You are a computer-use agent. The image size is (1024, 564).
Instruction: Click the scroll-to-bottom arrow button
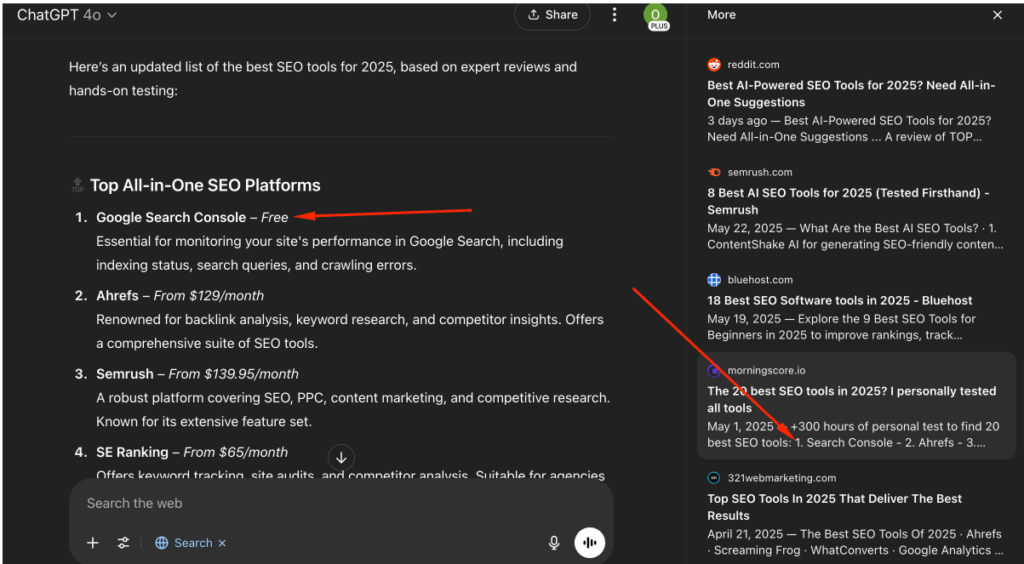coord(341,458)
